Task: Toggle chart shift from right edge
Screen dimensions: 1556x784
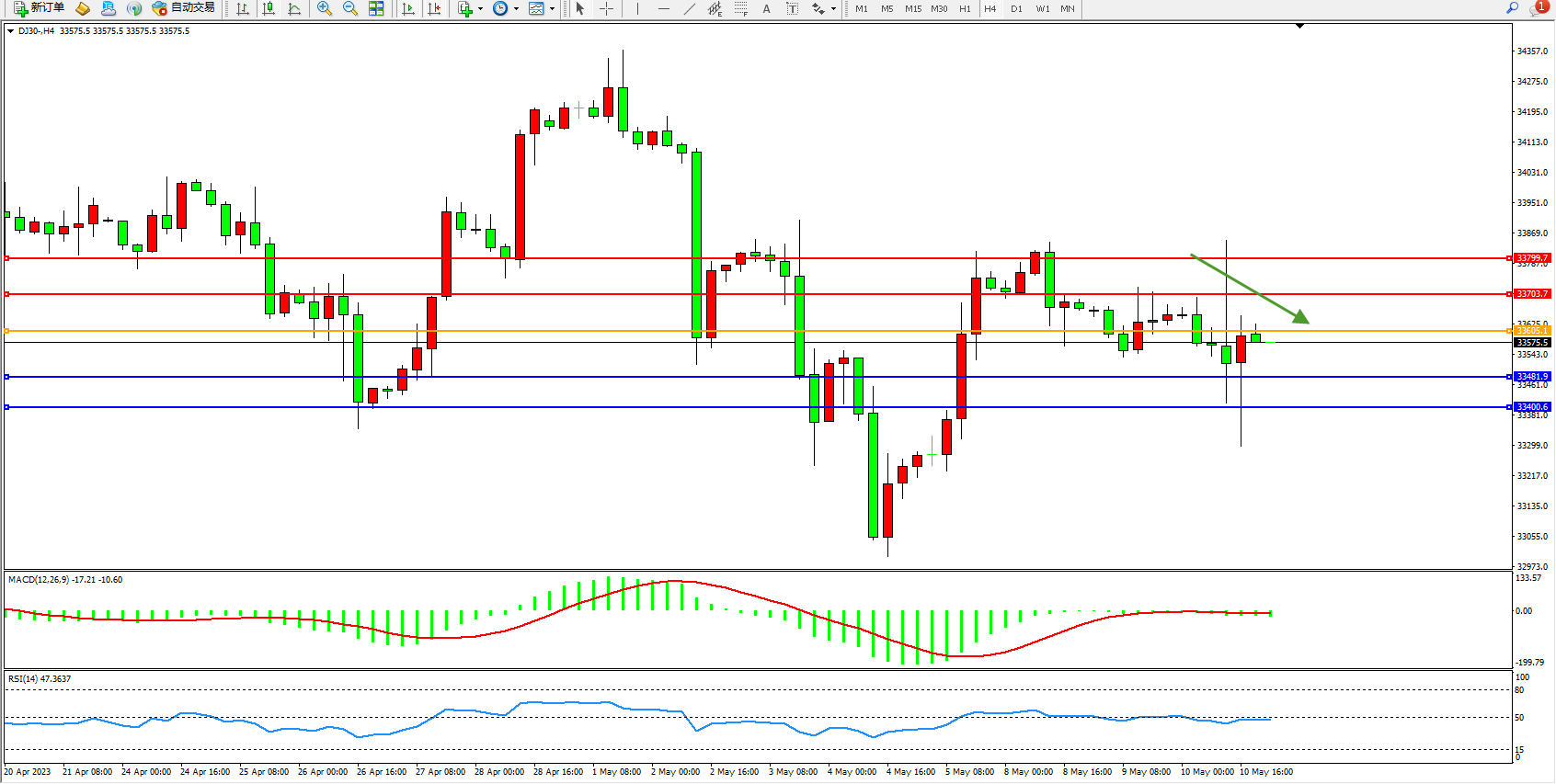Action: pos(434,8)
